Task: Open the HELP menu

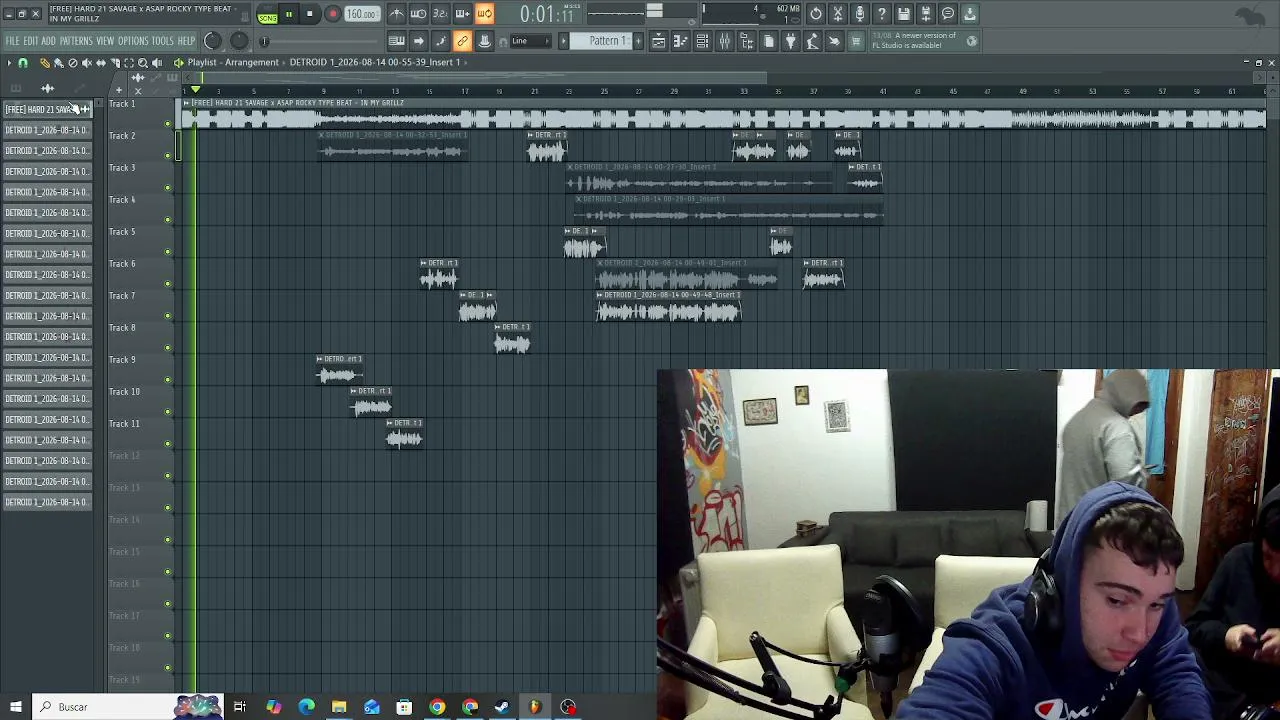Action: [187, 41]
